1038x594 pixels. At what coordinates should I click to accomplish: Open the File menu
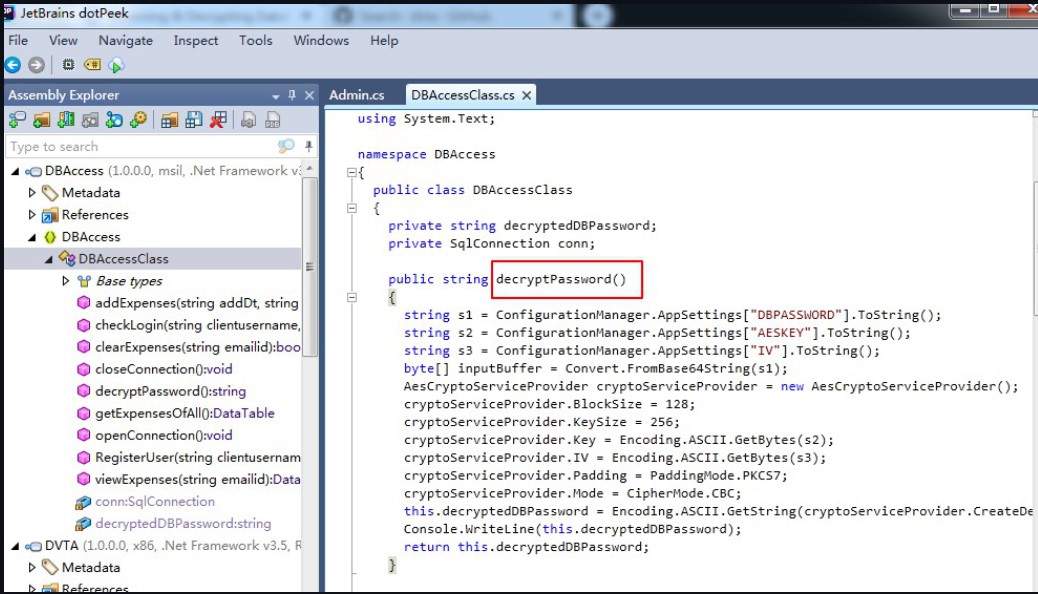click(x=18, y=40)
